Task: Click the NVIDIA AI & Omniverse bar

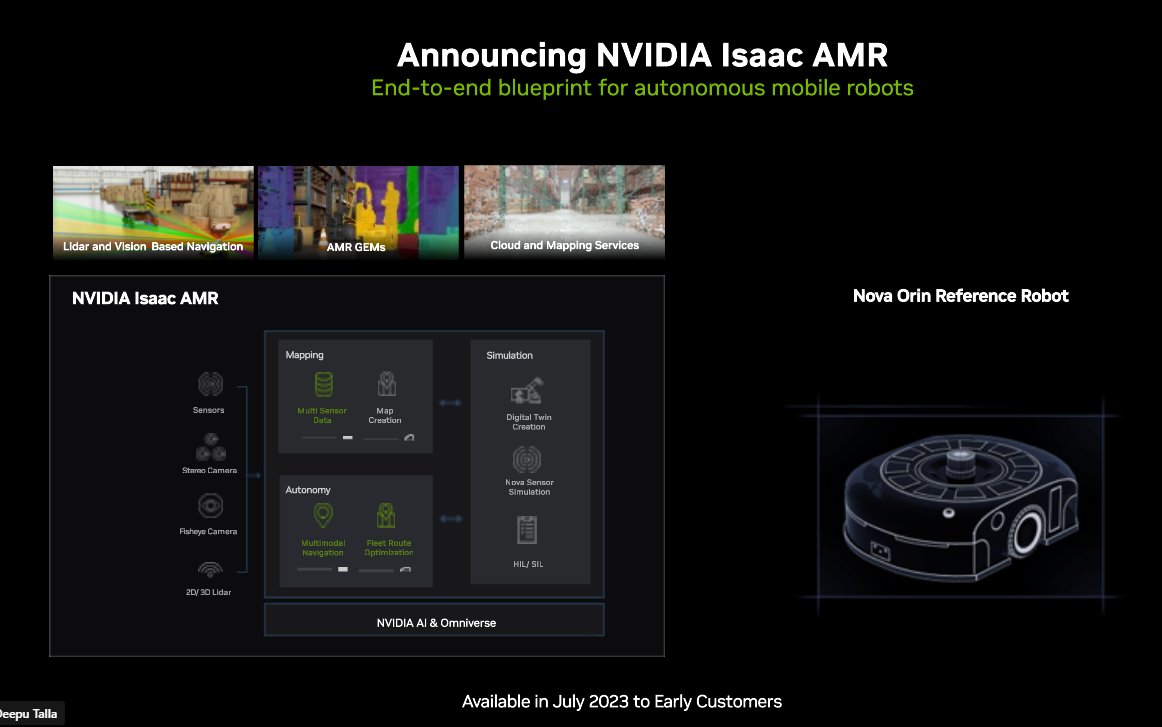Action: 434,620
